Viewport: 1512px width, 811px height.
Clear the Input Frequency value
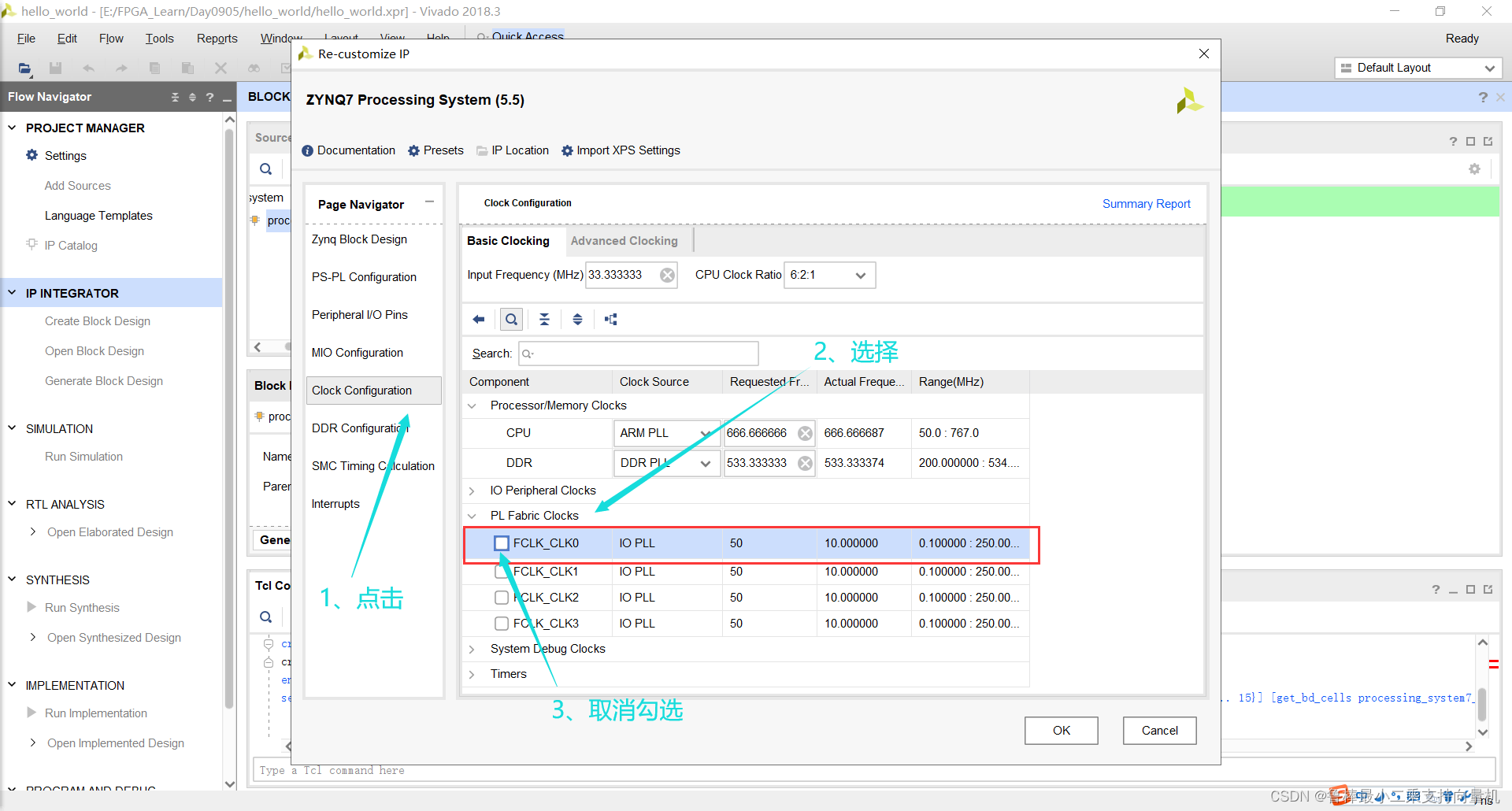pyautogui.click(x=667, y=275)
